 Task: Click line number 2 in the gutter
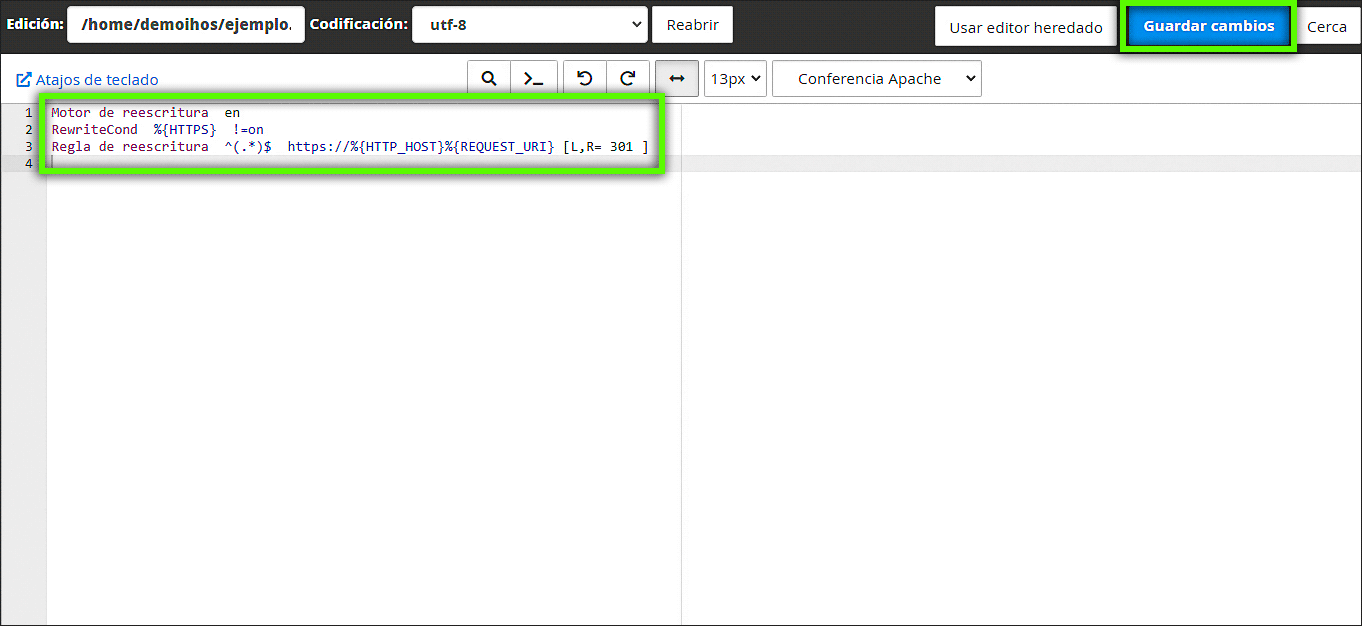[28, 130]
